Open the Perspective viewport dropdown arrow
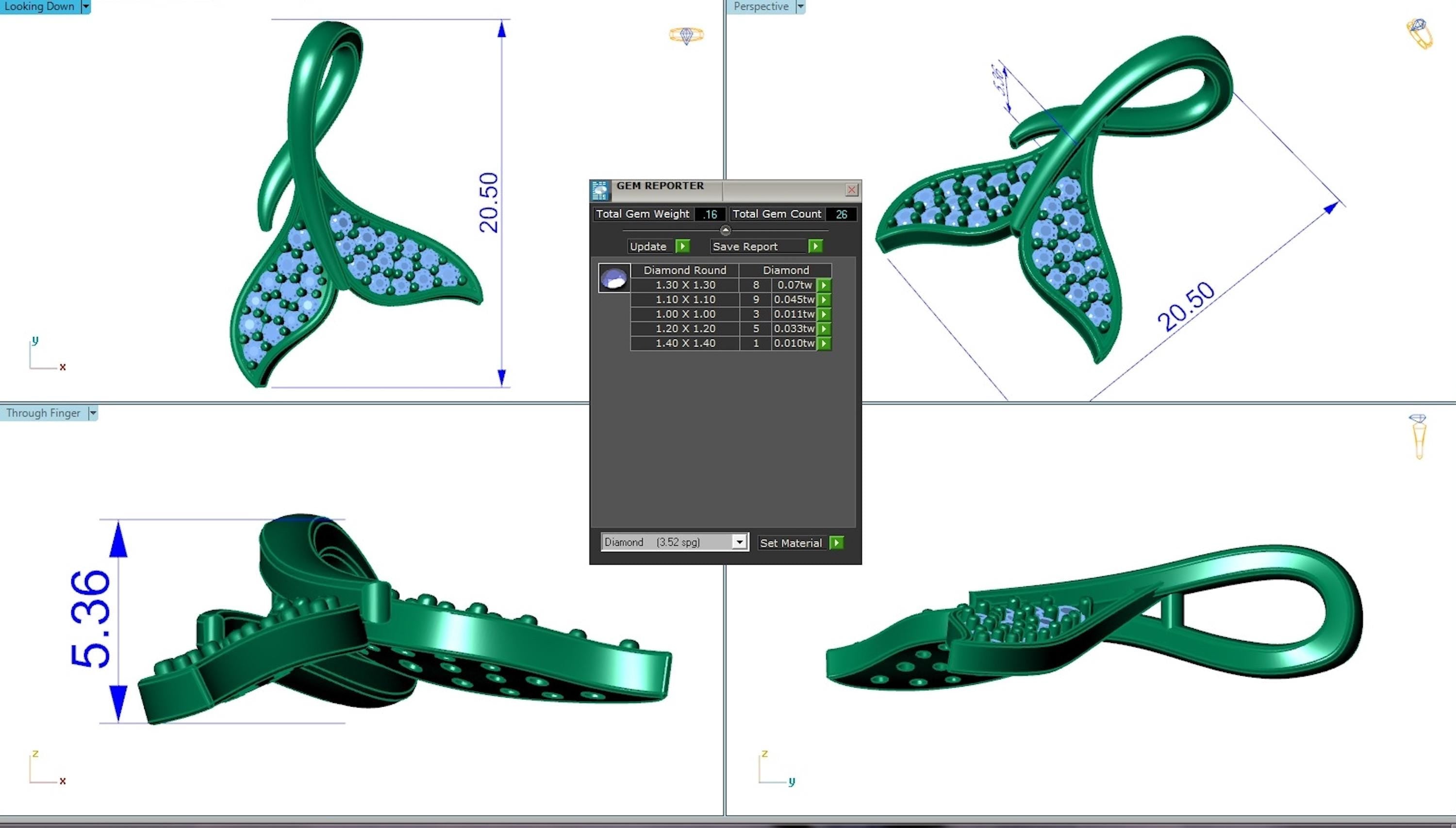Screen dimensions: 1456x828 click(800, 6)
